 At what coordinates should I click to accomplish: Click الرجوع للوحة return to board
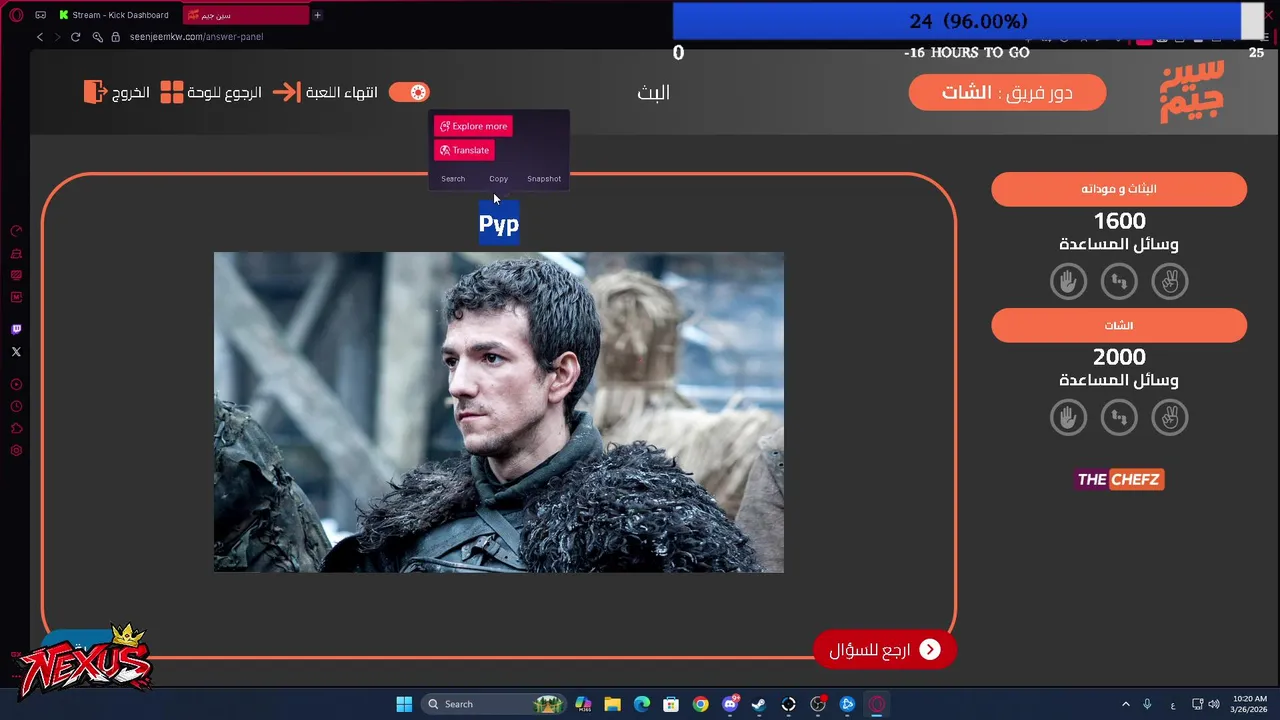click(x=211, y=92)
